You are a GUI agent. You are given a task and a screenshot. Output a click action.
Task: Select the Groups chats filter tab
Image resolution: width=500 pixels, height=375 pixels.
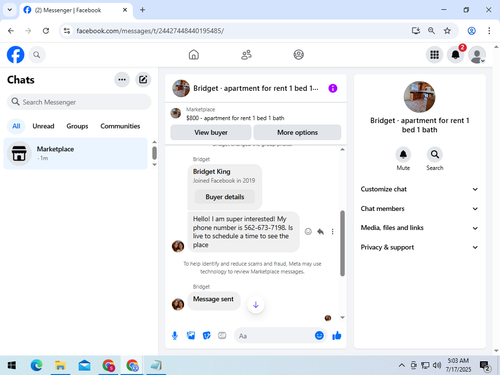pos(77,126)
